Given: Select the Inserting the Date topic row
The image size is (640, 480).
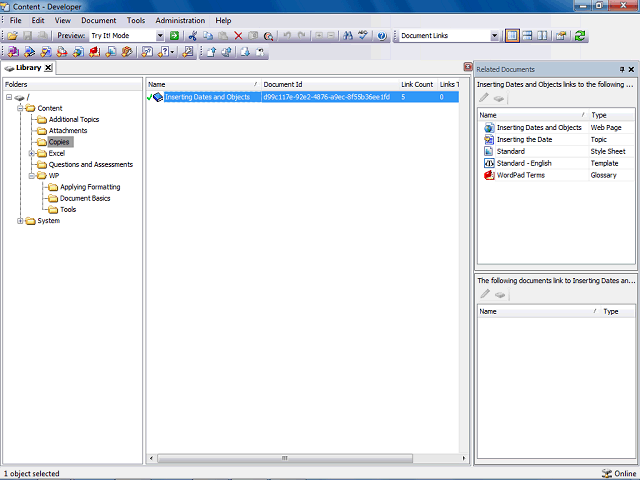Looking at the screenshot, I should pos(556,140).
